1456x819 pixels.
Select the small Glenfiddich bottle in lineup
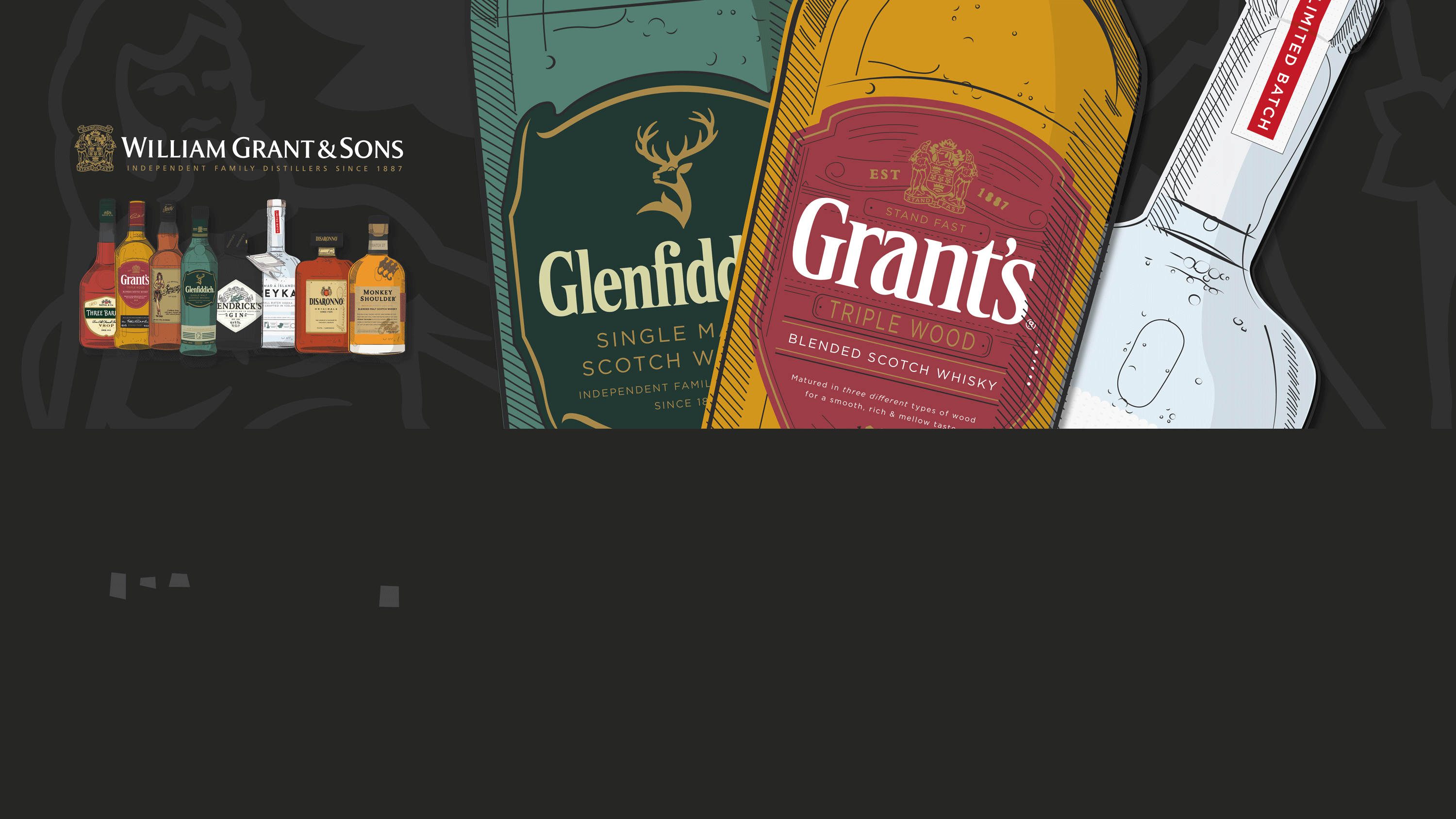point(199,281)
